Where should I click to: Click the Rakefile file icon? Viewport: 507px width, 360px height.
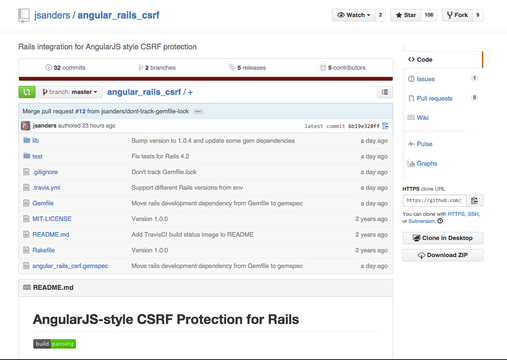[x=26, y=250]
